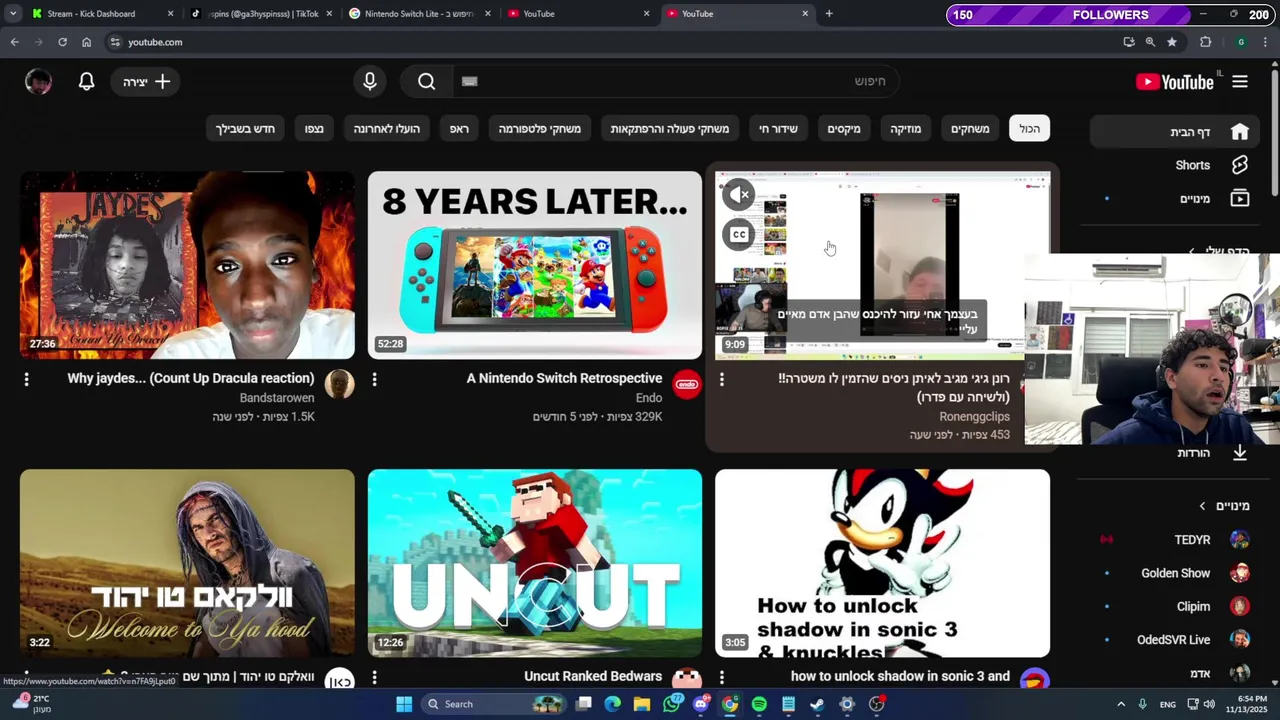
Task: Open the Sonic shadow unlock thumbnail
Action: 882,563
